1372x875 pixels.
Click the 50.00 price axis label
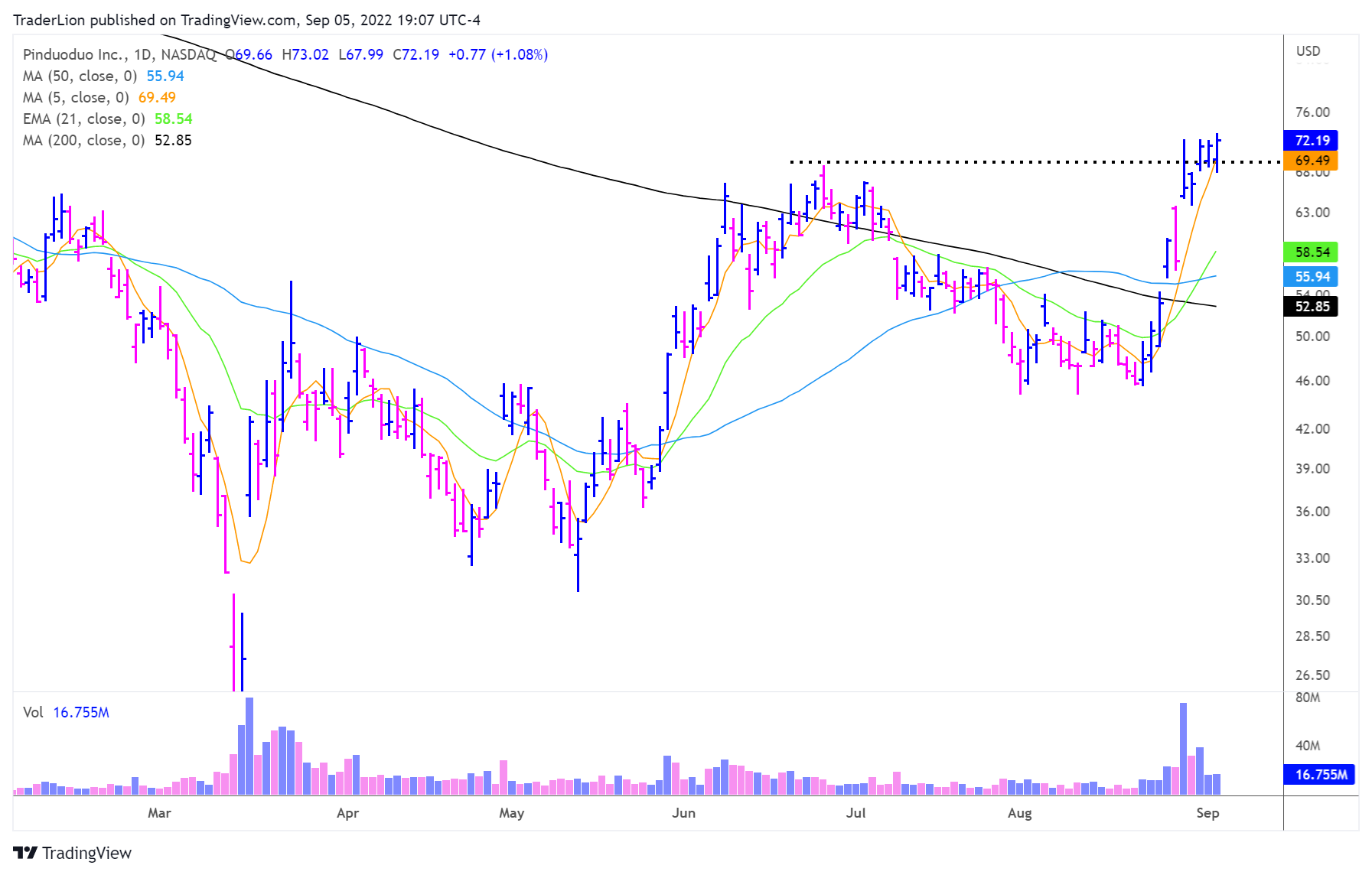click(x=1312, y=337)
